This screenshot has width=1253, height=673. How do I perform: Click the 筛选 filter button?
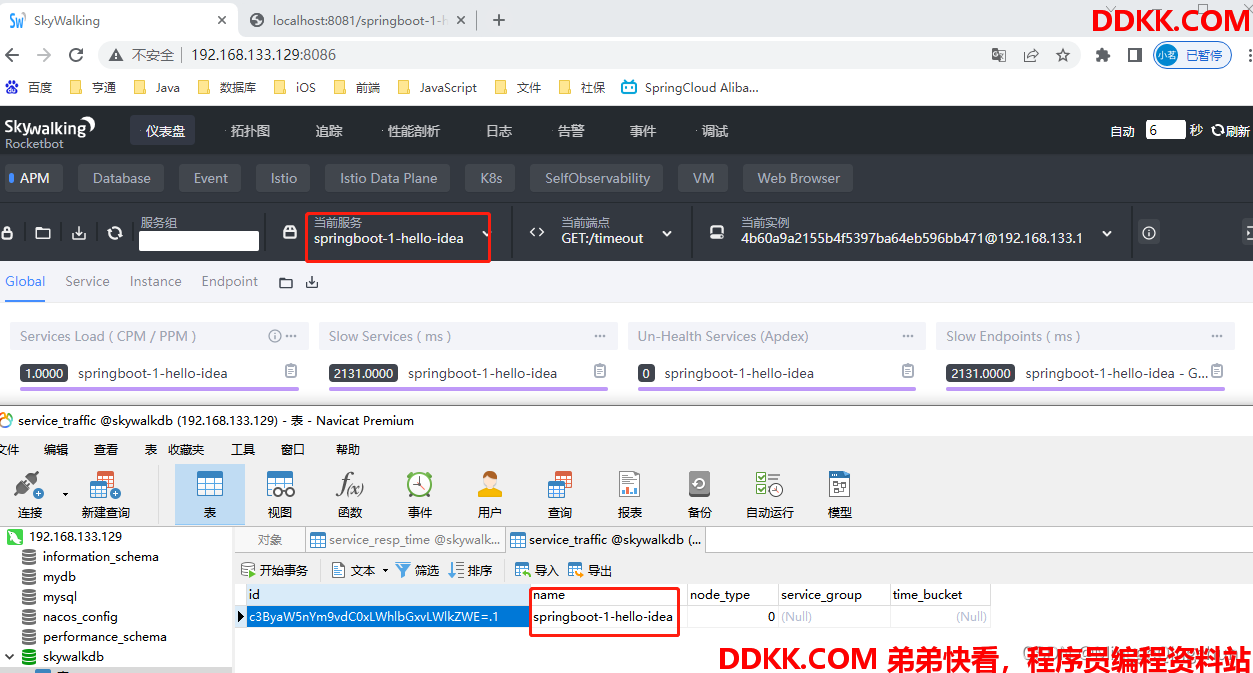(417, 570)
